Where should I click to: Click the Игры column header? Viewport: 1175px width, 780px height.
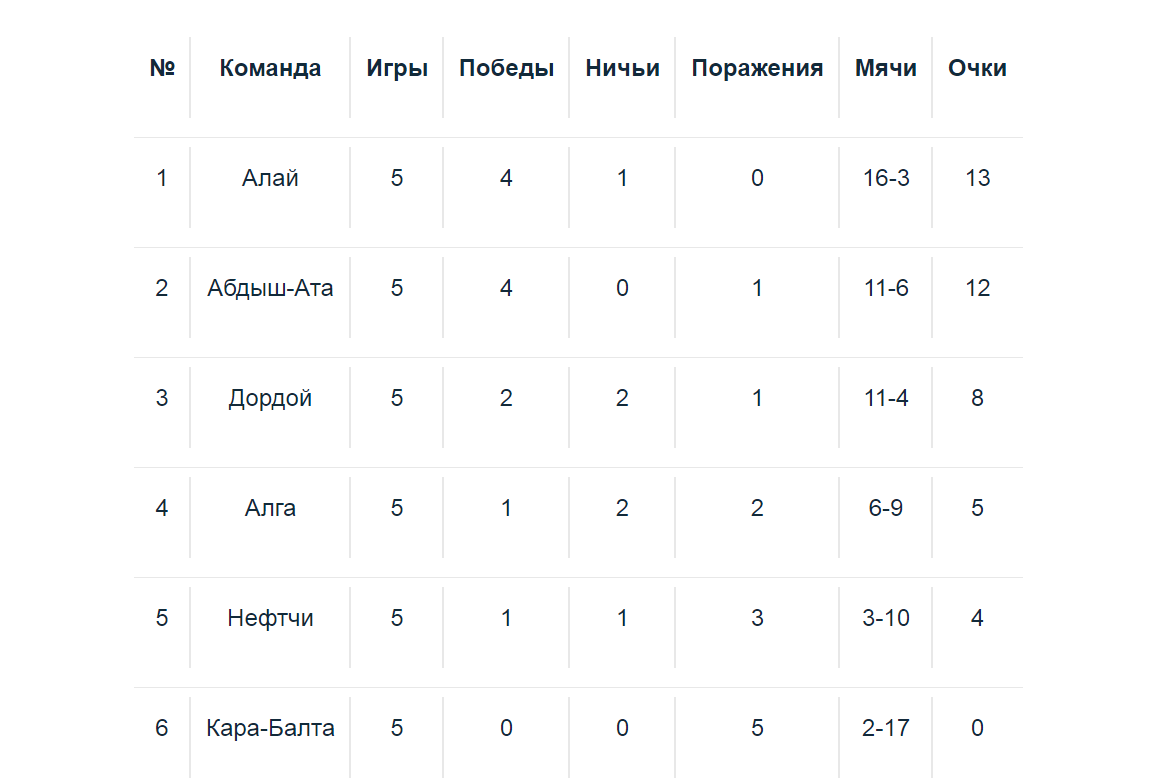[x=397, y=68]
